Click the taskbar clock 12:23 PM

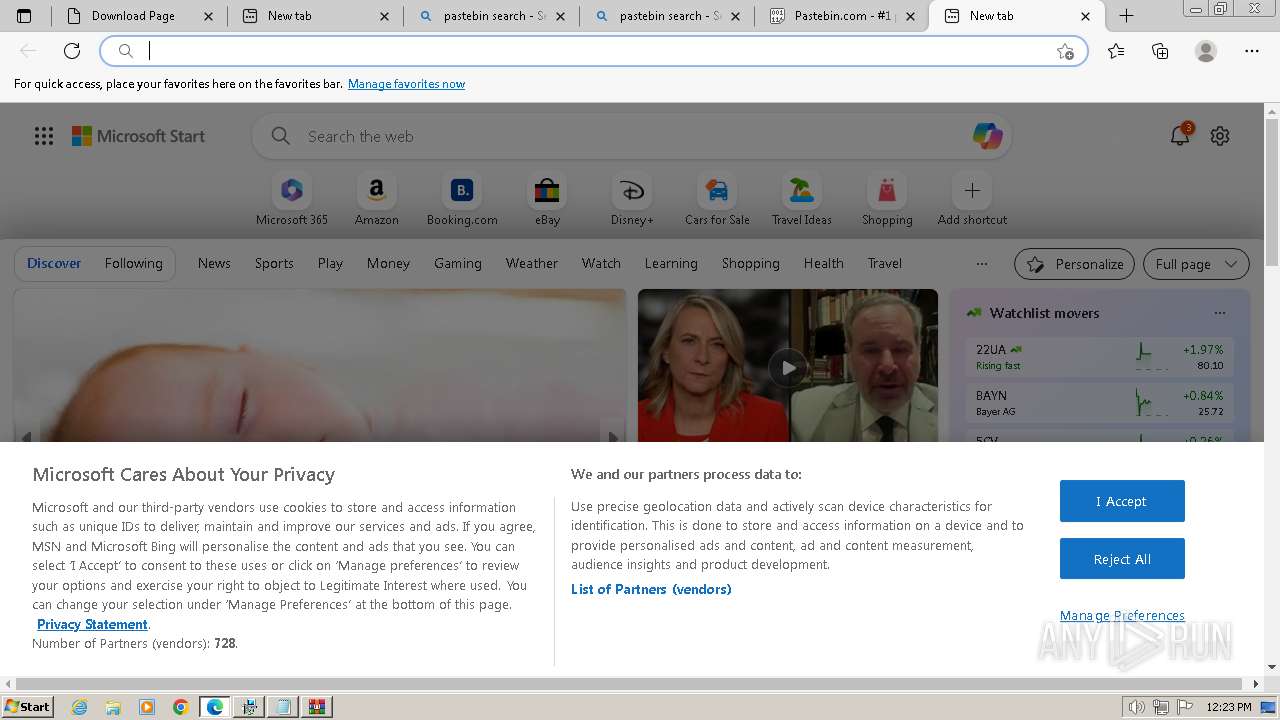tap(1229, 707)
